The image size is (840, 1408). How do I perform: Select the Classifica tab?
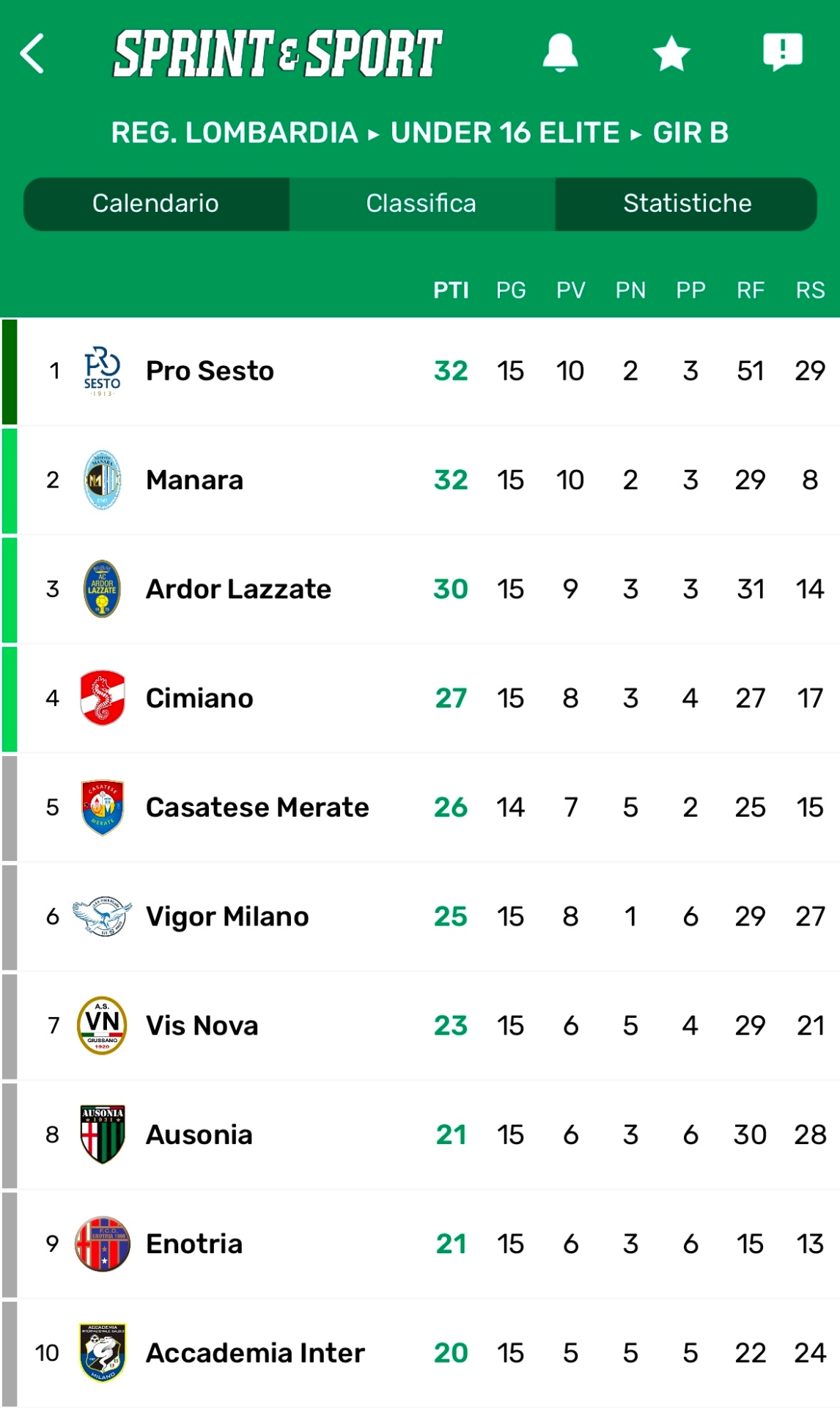421,204
